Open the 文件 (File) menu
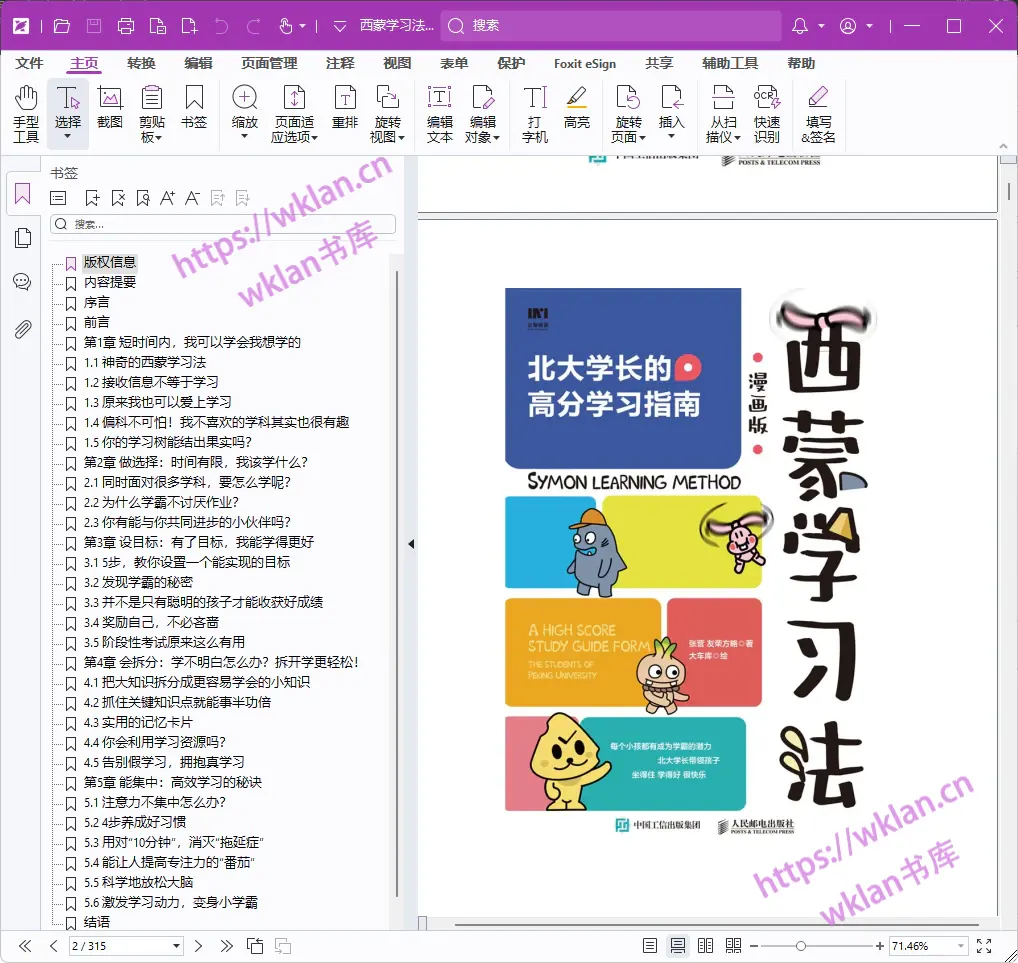 click(x=29, y=62)
